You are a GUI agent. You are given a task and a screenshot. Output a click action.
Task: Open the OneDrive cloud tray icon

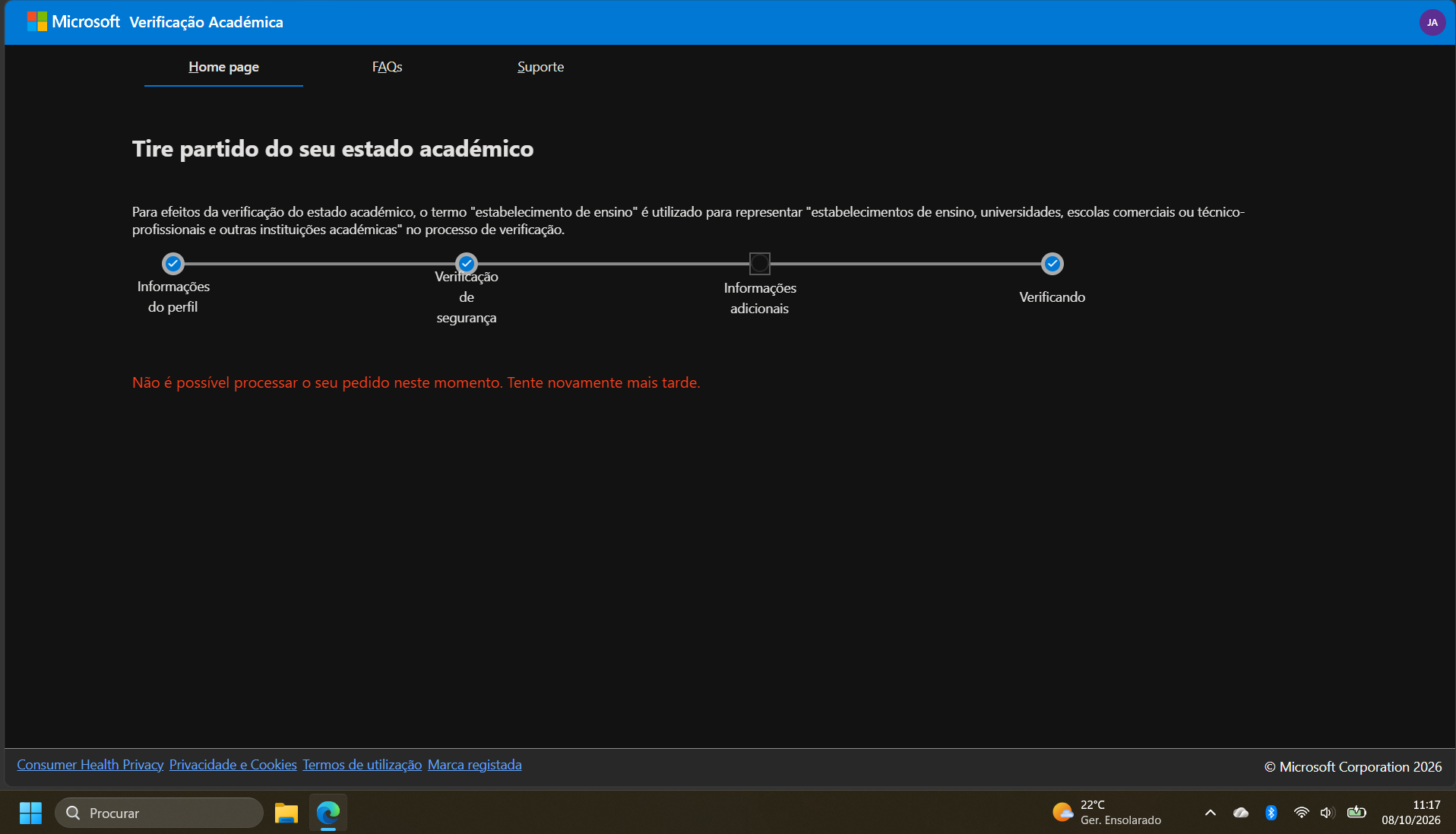point(1240,813)
